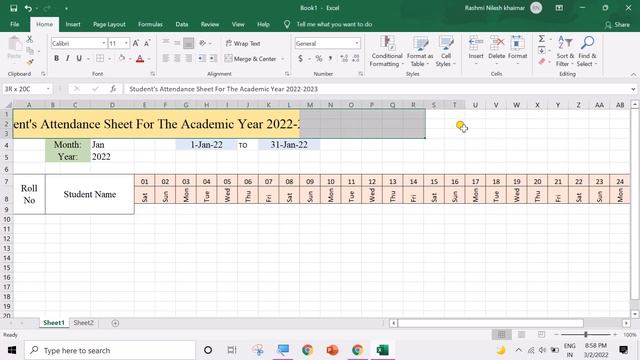Open the Format cells menu
This screenshot has height=360, width=640.
pyautogui.click(x=518, y=51)
